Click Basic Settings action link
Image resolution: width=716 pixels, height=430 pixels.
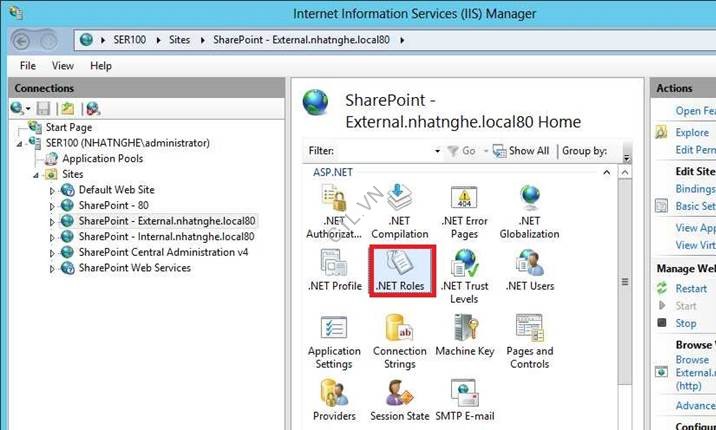coord(695,206)
